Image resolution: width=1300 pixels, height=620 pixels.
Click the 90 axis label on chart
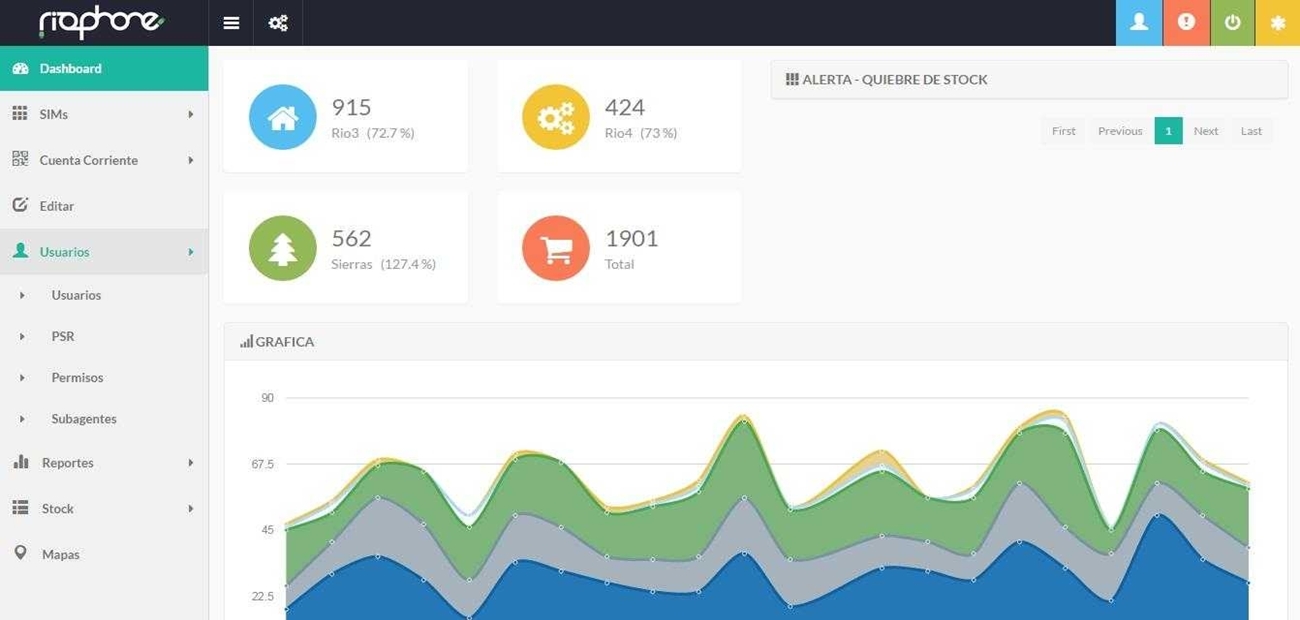(267, 398)
